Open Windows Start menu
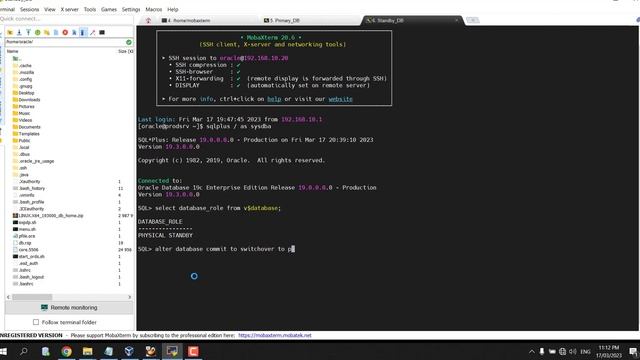 (3, 351)
